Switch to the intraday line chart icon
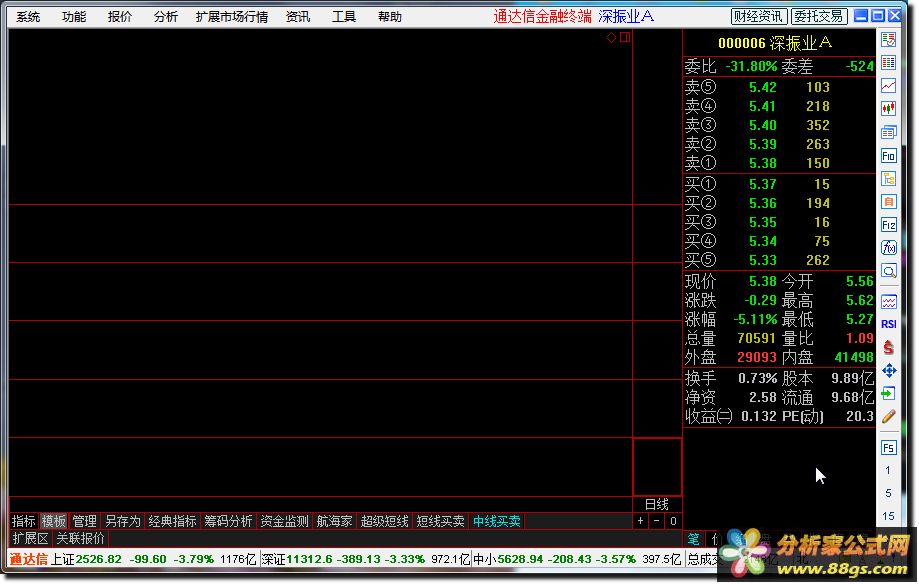The image size is (919, 584). [x=889, y=86]
